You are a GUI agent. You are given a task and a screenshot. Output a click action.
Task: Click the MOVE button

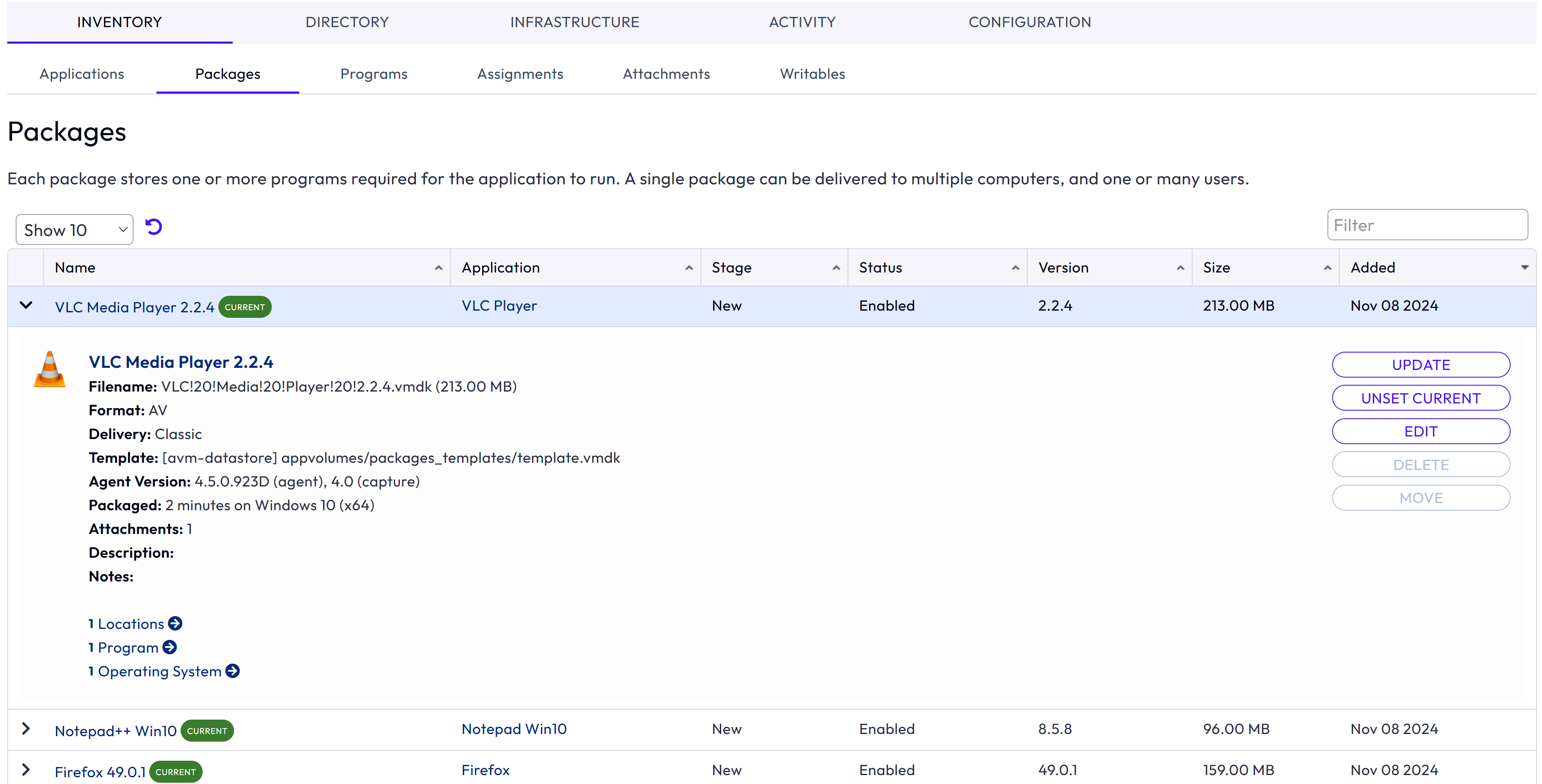(x=1421, y=498)
